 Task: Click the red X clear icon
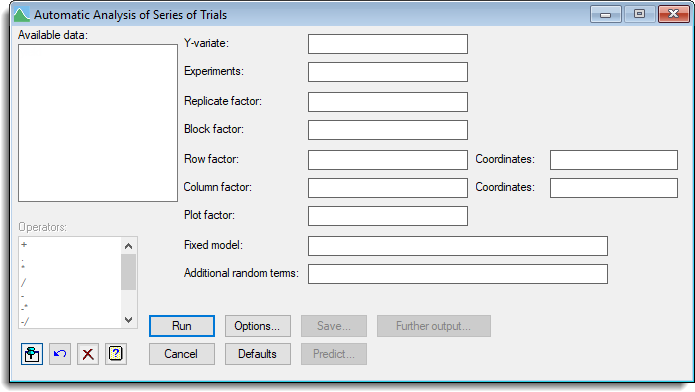(88, 354)
